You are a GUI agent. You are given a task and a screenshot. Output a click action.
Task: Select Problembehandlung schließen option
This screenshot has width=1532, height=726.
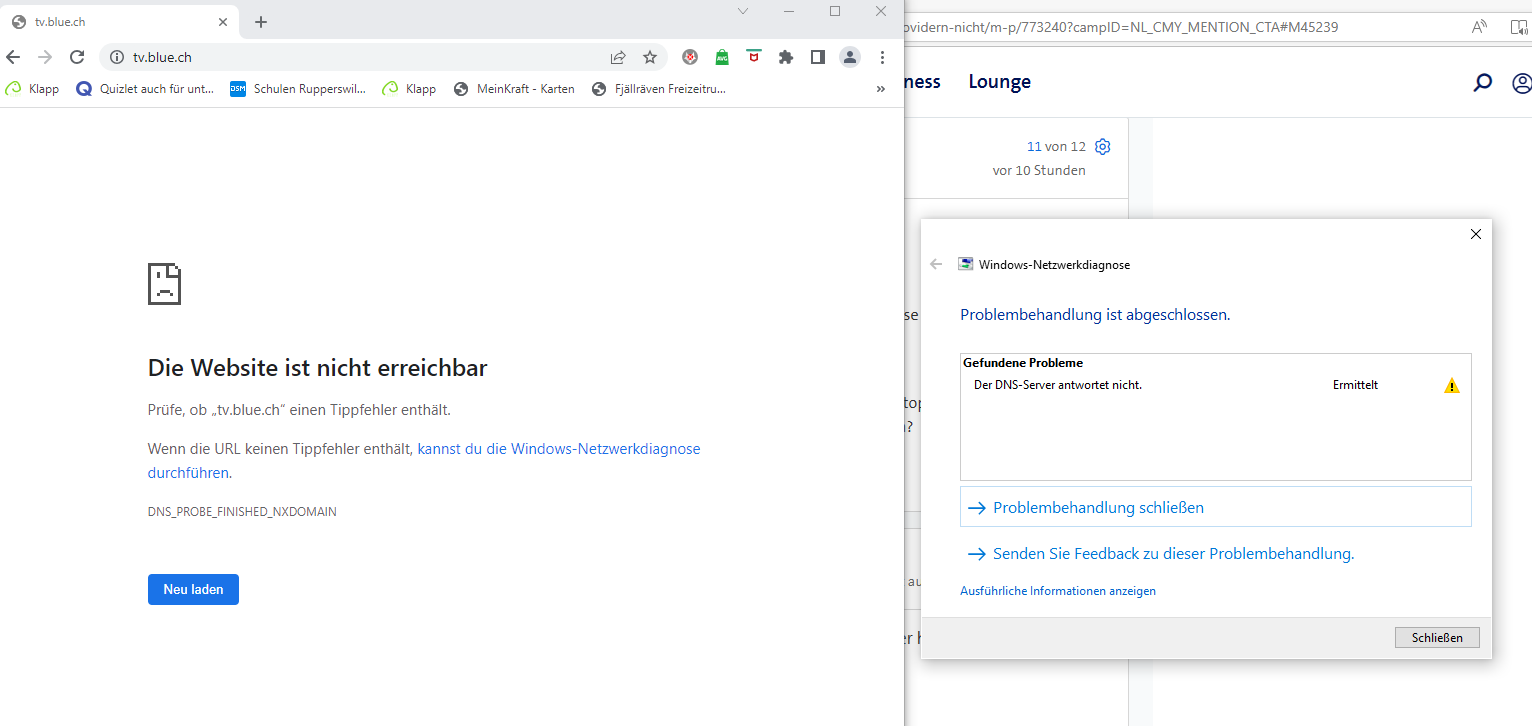pos(1098,508)
